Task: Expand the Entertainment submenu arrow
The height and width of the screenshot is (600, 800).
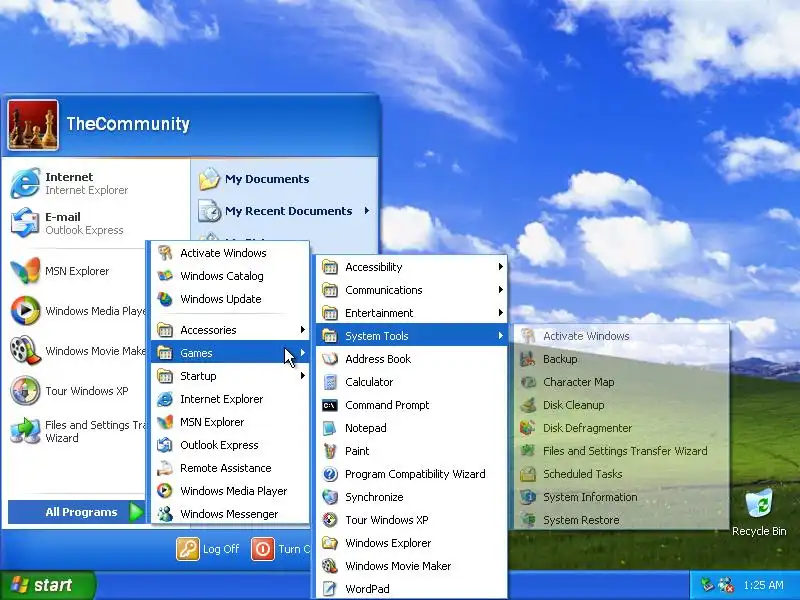Action: 501,313
